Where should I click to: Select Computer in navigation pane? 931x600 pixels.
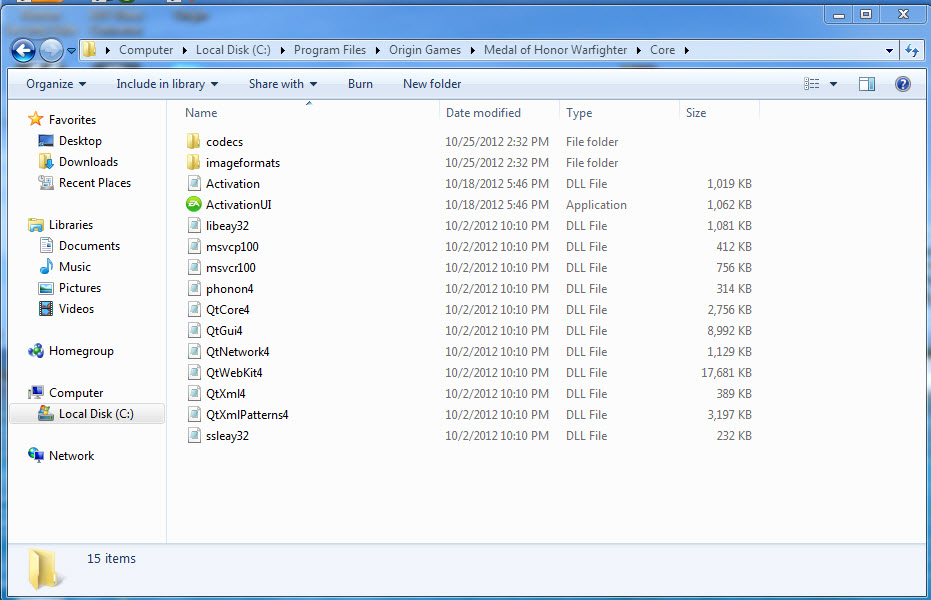[x=76, y=393]
